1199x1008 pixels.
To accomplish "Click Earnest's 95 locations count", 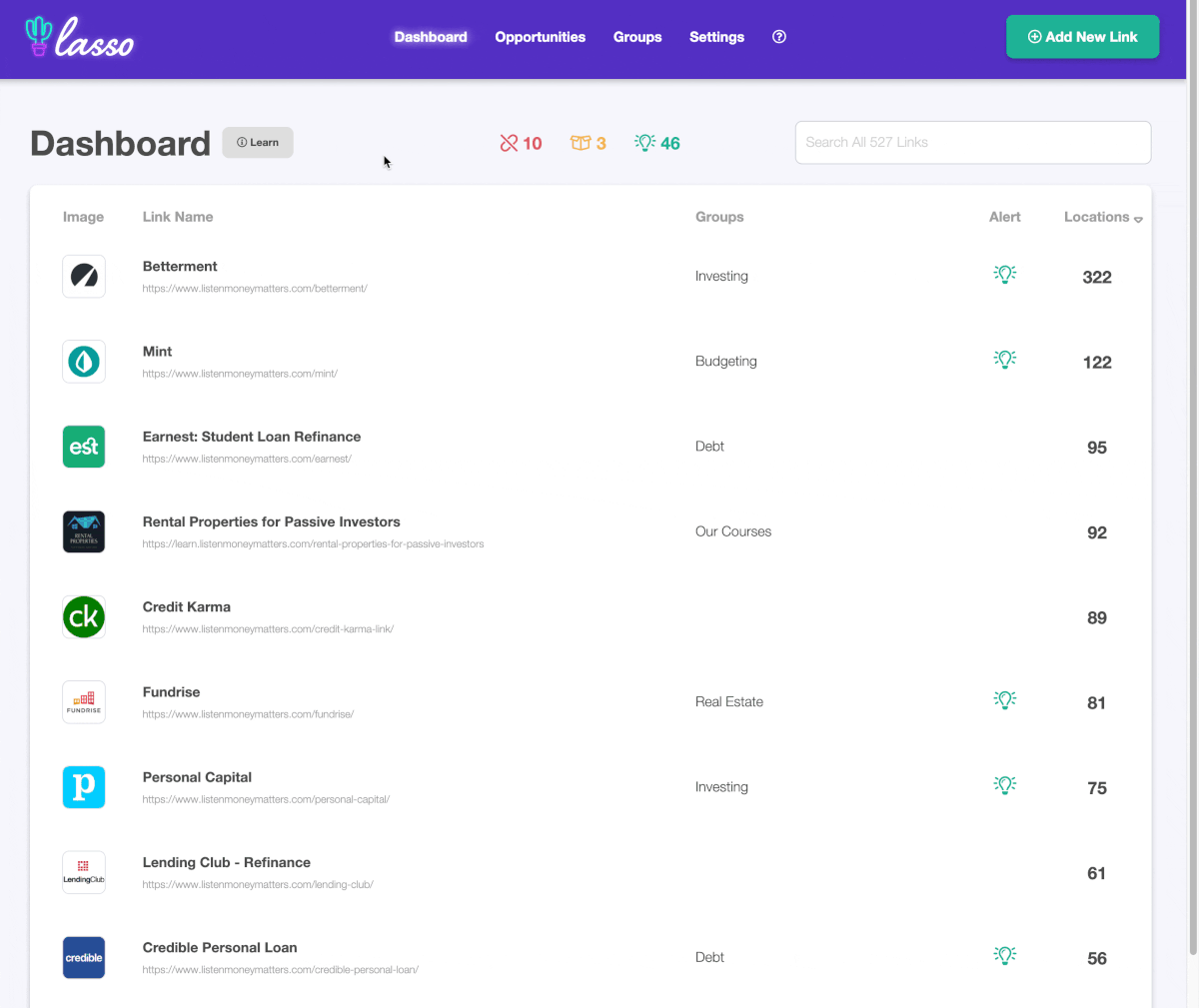I will pyautogui.click(x=1097, y=448).
